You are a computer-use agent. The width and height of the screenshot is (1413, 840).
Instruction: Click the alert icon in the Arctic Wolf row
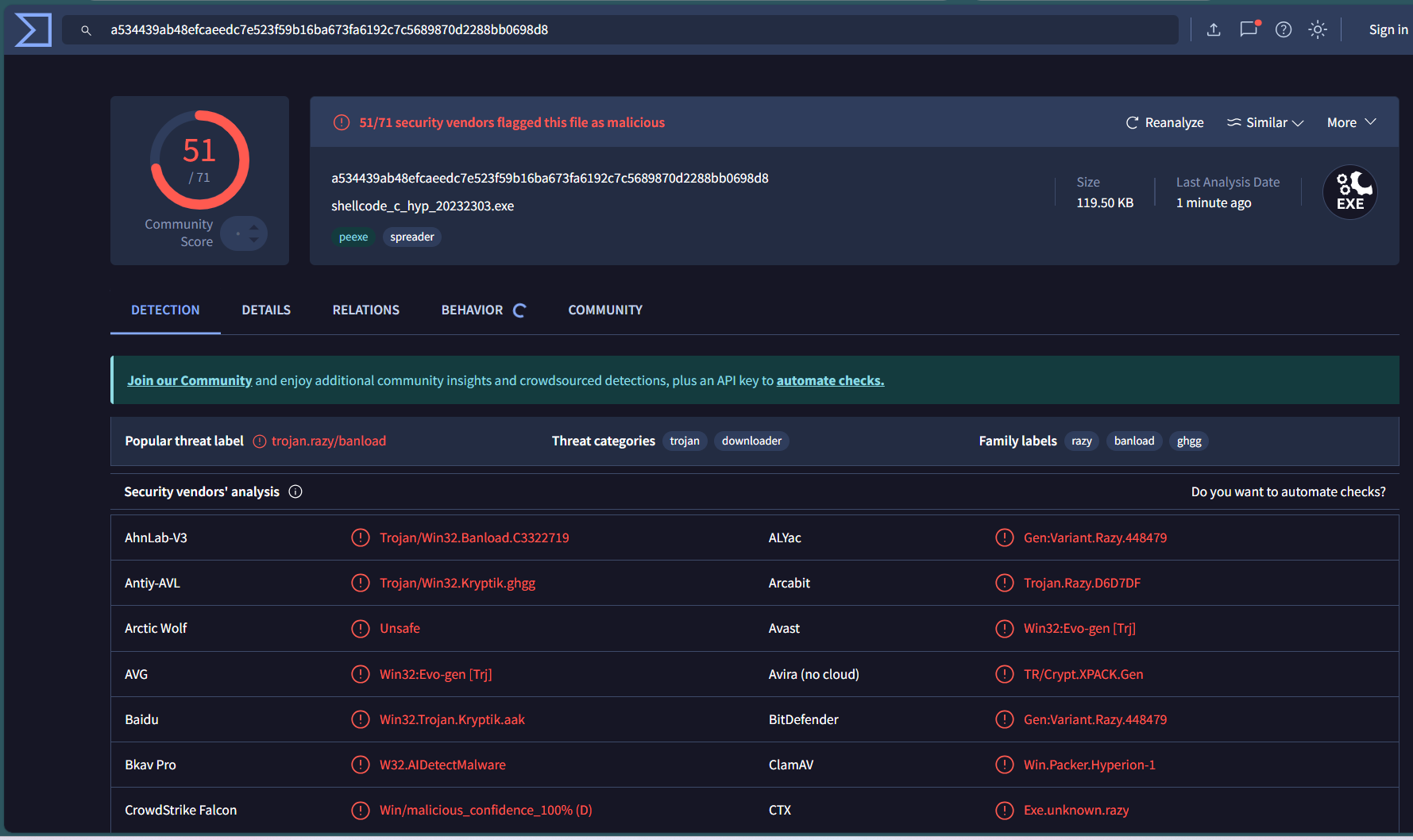tap(361, 628)
